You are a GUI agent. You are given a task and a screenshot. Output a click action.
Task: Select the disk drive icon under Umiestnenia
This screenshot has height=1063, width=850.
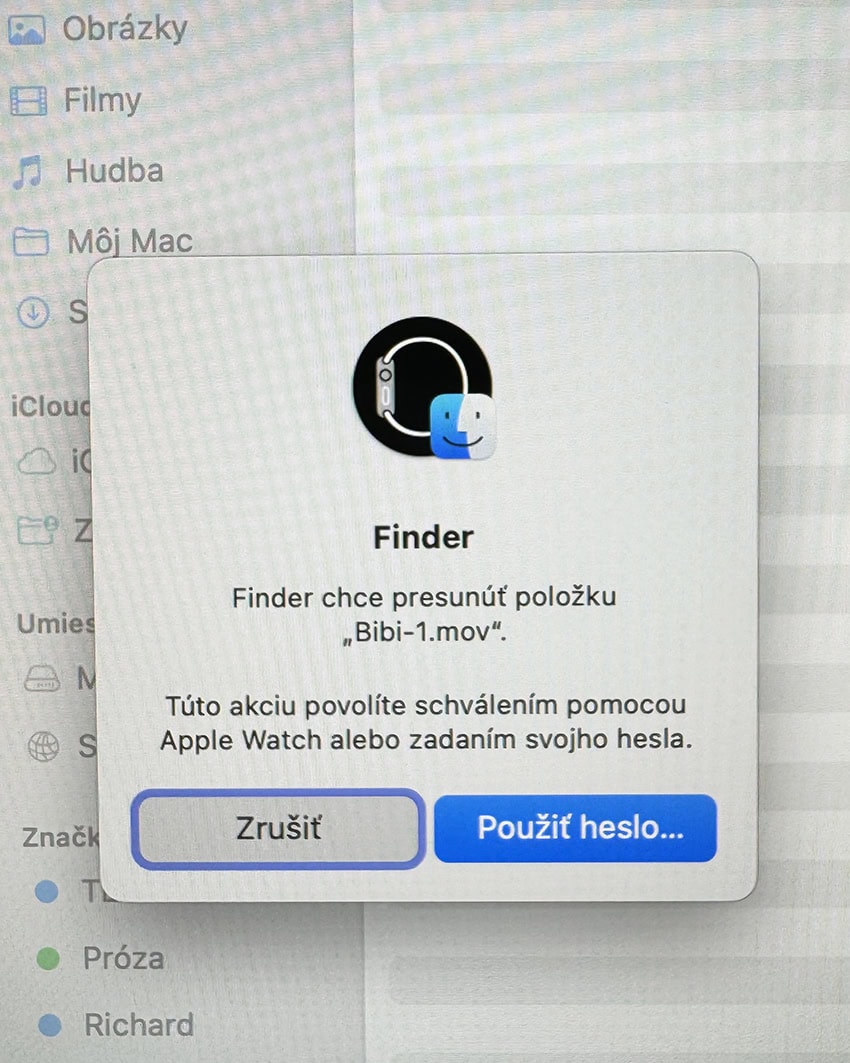click(x=42, y=678)
